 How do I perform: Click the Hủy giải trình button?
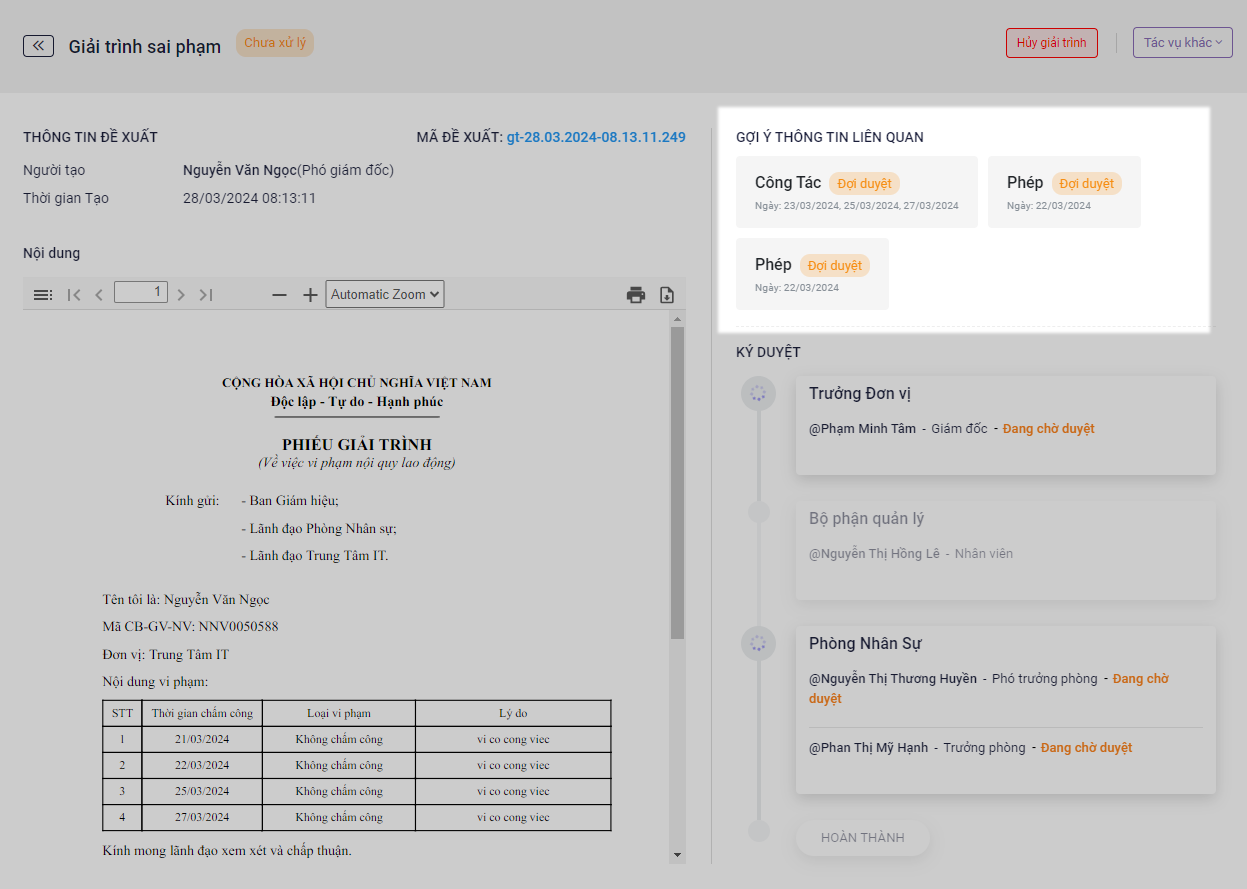[x=1052, y=43]
